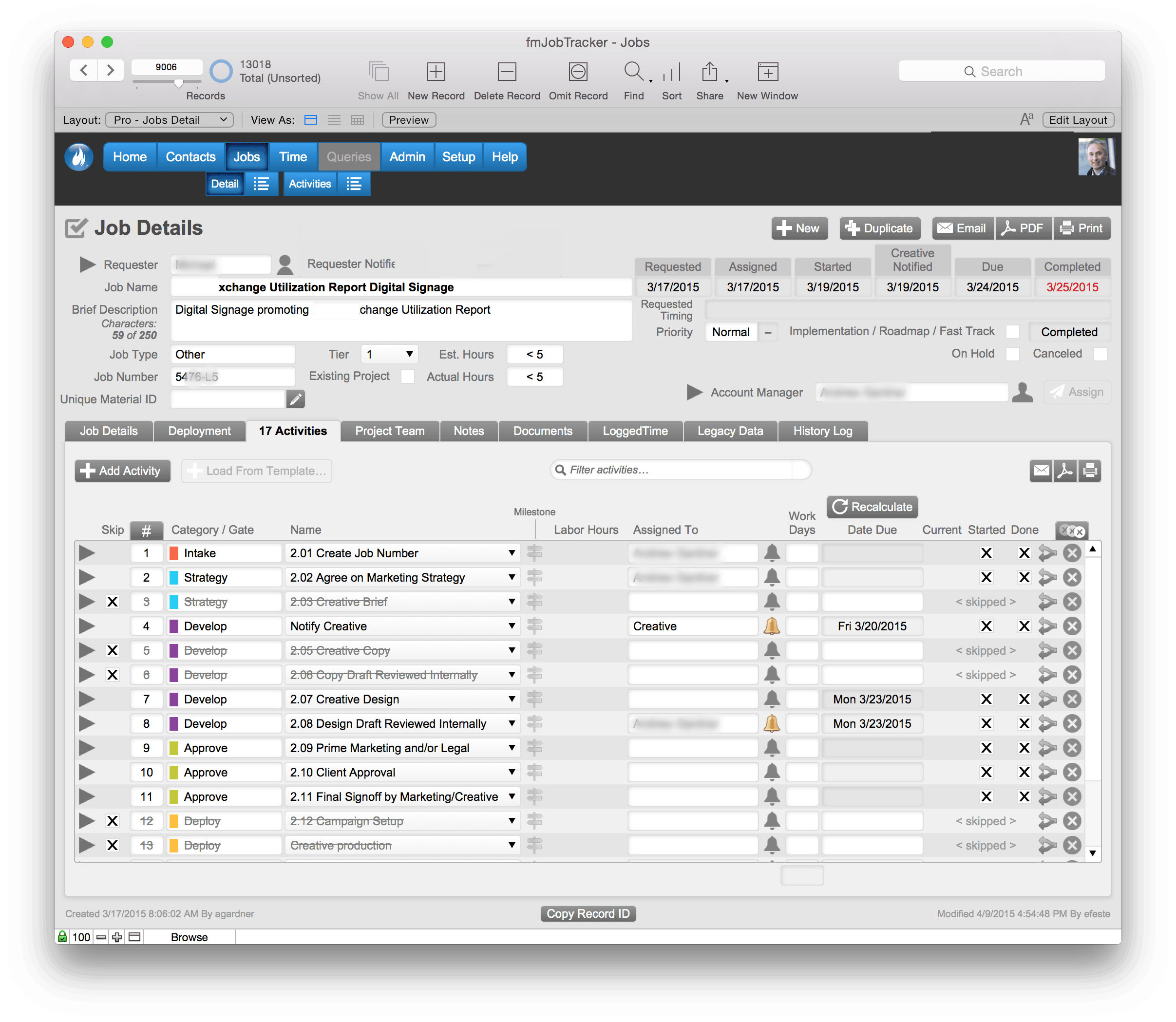Open the jobs list view icon beside Detail

pyautogui.click(x=261, y=184)
